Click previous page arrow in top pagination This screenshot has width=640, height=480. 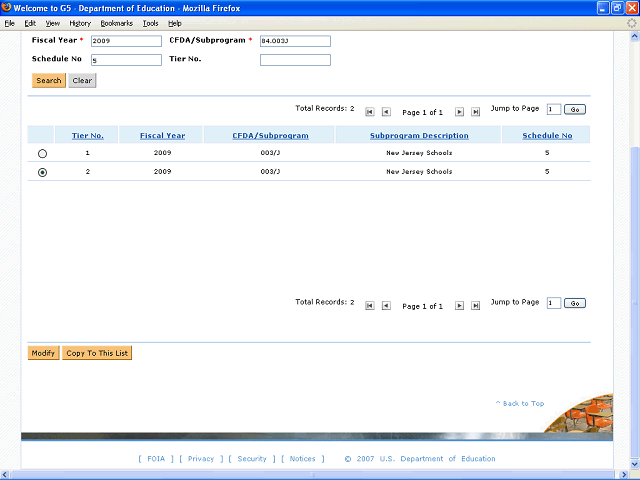(x=386, y=112)
